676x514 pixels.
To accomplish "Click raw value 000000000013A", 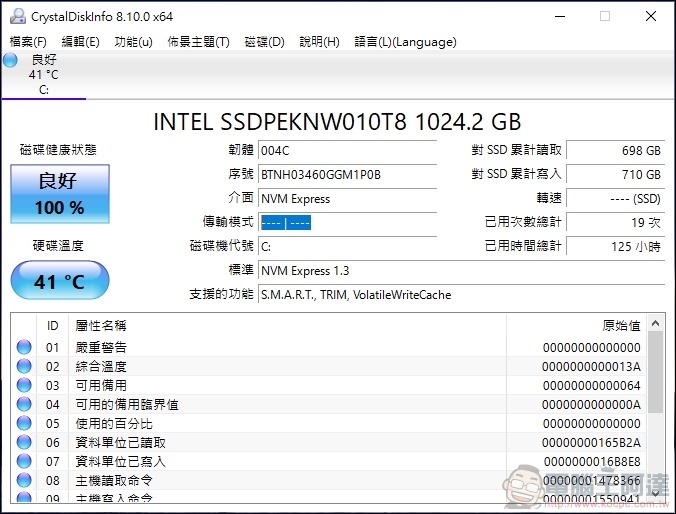I will (x=591, y=367).
